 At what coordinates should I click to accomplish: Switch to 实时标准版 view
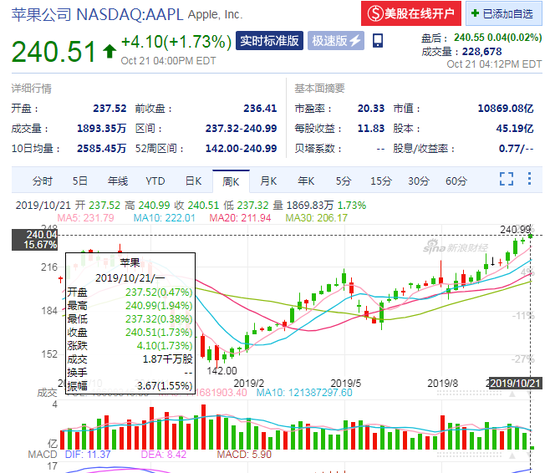(x=269, y=41)
